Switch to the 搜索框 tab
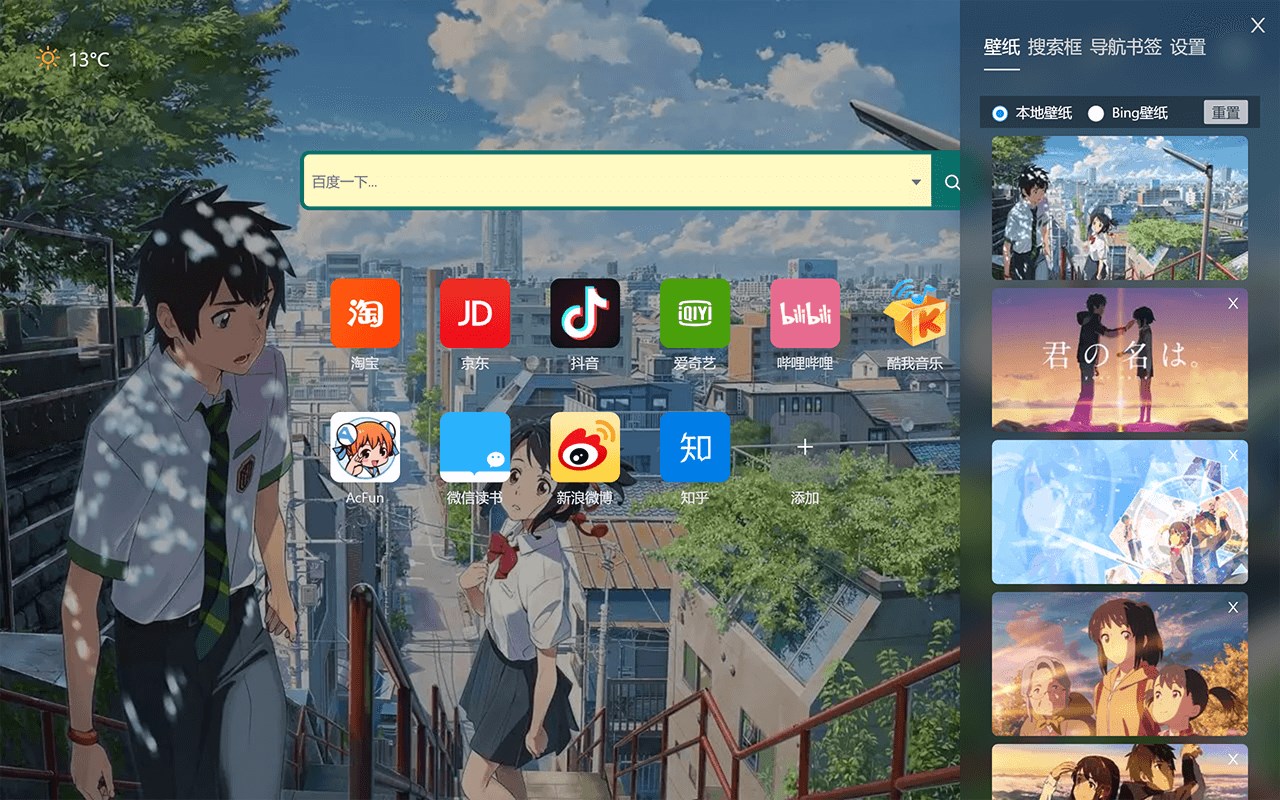Viewport: 1280px width, 800px height. (x=1055, y=47)
